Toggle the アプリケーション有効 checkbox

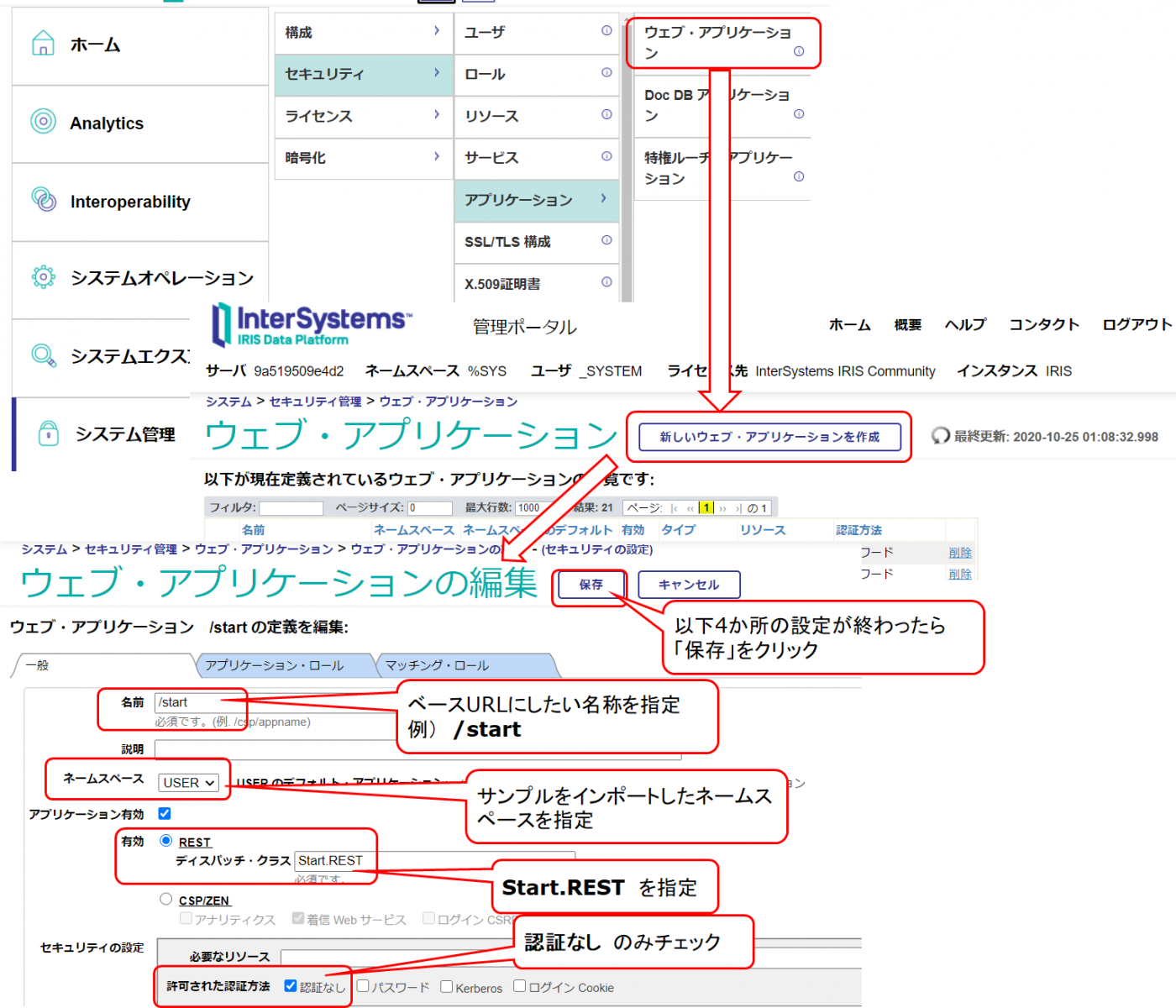165,813
